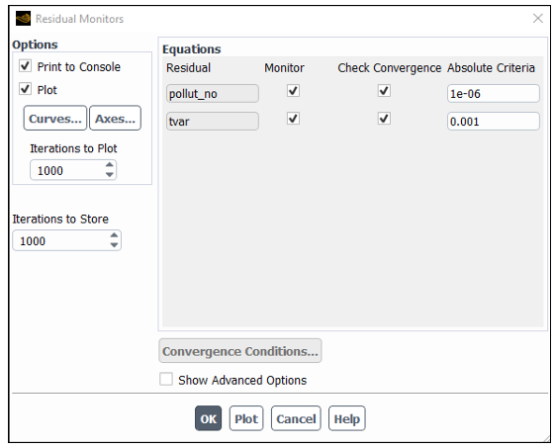Increase Iterations to Store with up arrow
554x448 pixels.
(x=114, y=235)
